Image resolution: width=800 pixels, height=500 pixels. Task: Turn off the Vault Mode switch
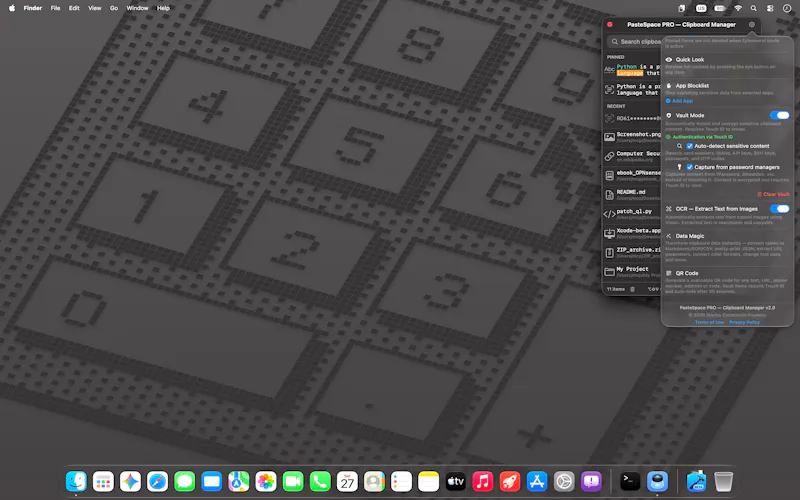click(x=780, y=115)
